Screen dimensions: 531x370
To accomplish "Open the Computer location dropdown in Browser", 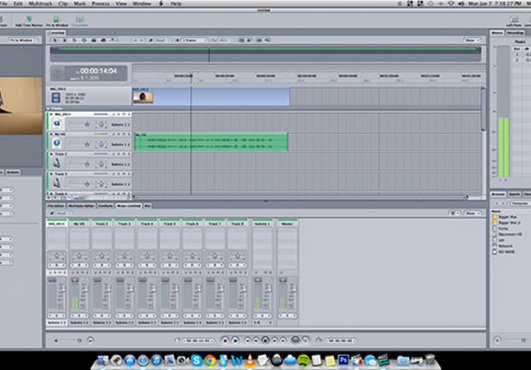I will [x=520, y=203].
